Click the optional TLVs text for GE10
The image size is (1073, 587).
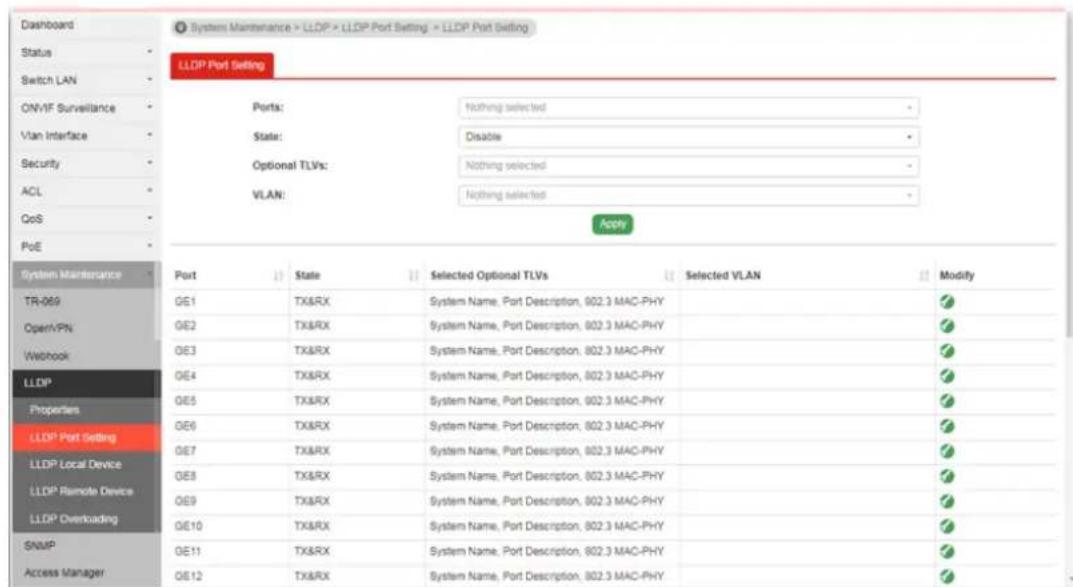tap(547, 526)
